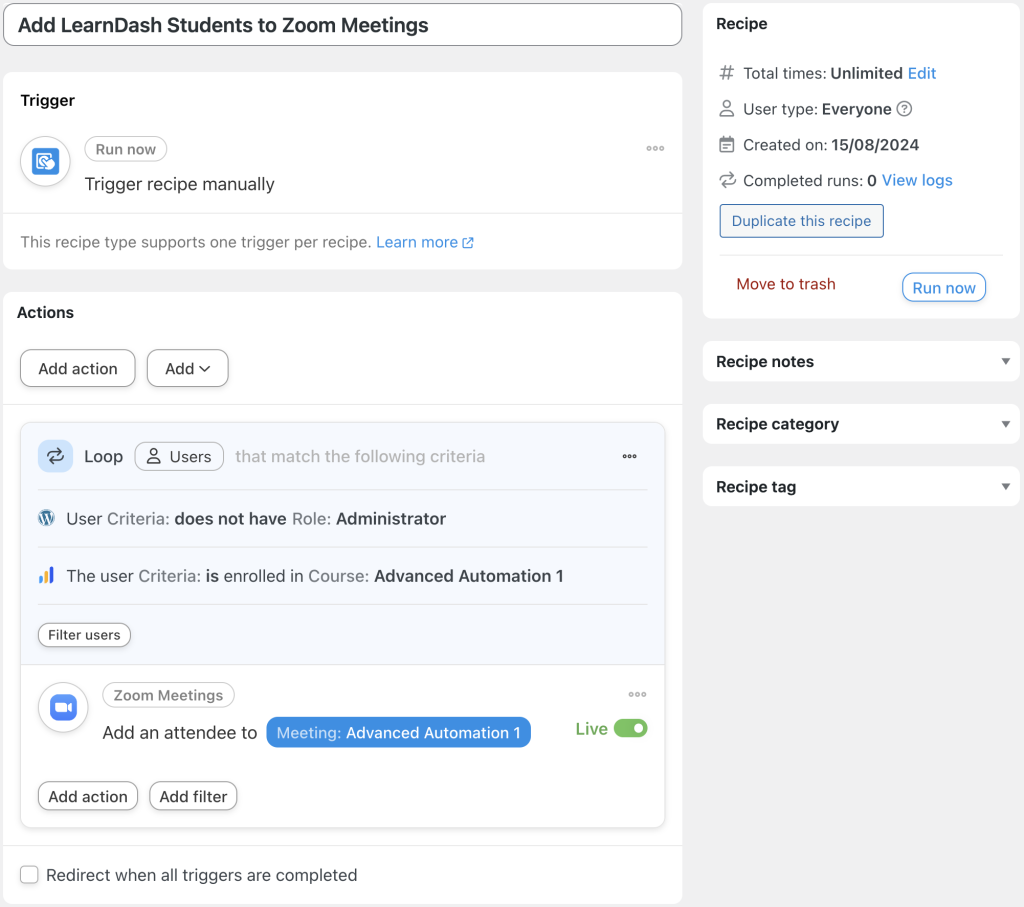Open the Add dropdown under Actions
Image resolution: width=1024 pixels, height=907 pixels.
coord(187,368)
